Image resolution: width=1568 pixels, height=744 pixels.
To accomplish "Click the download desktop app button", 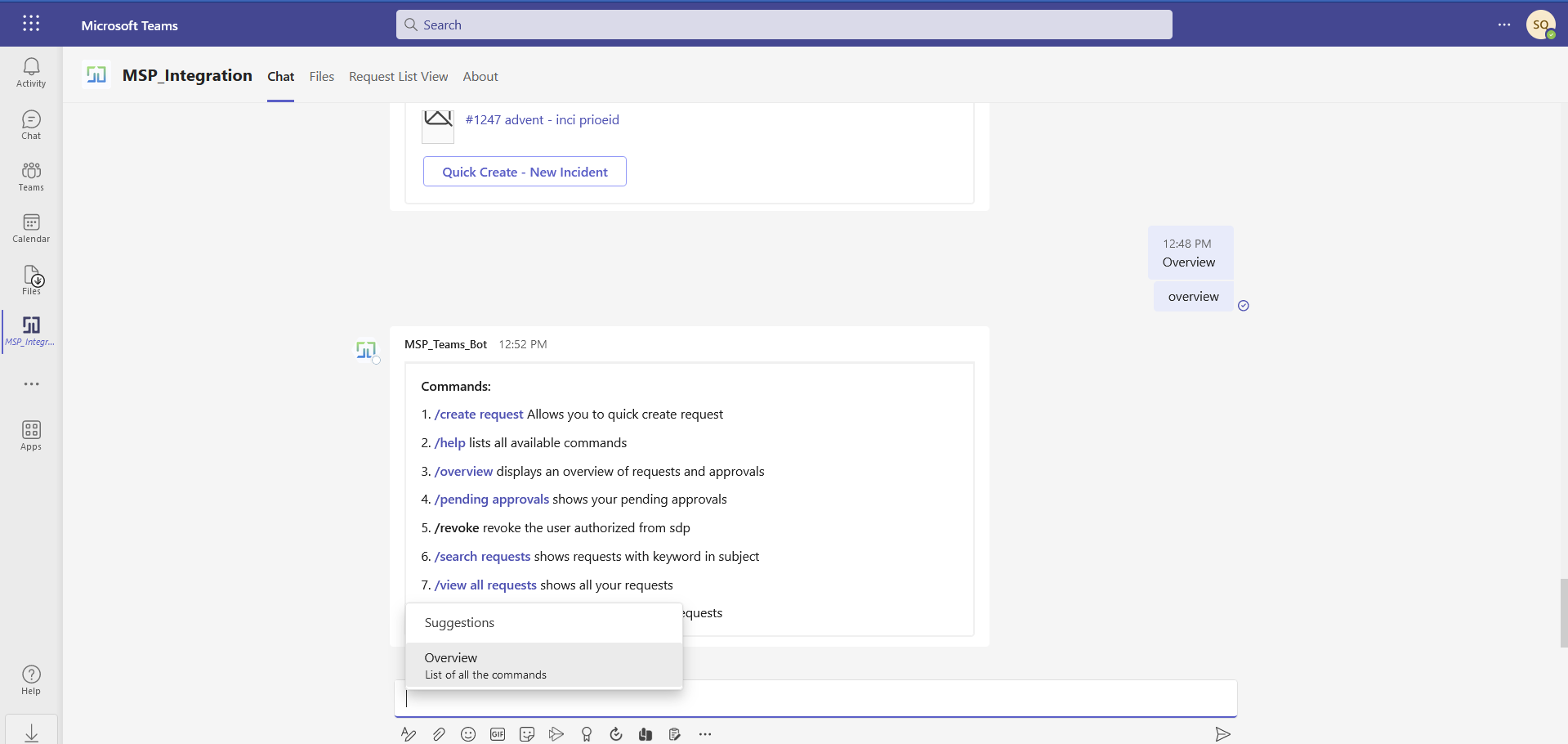I will tap(31, 733).
